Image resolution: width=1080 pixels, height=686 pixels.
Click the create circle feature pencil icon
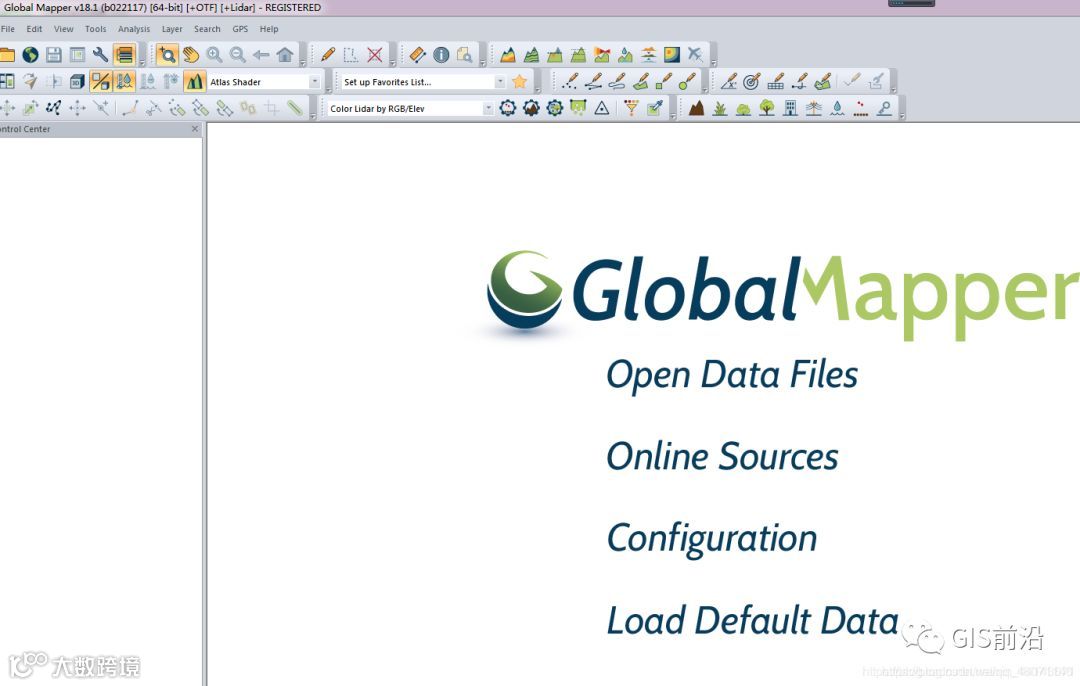coord(687,82)
